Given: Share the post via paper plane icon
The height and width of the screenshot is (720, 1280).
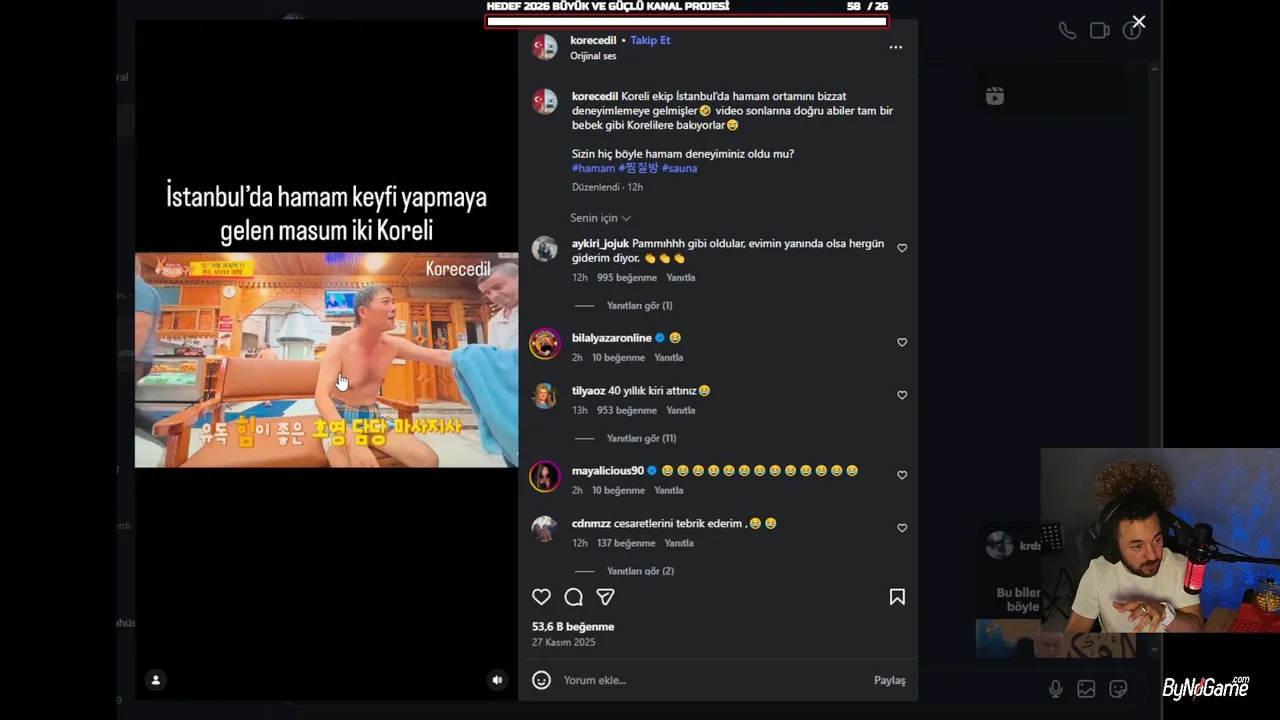Looking at the screenshot, I should [605, 597].
